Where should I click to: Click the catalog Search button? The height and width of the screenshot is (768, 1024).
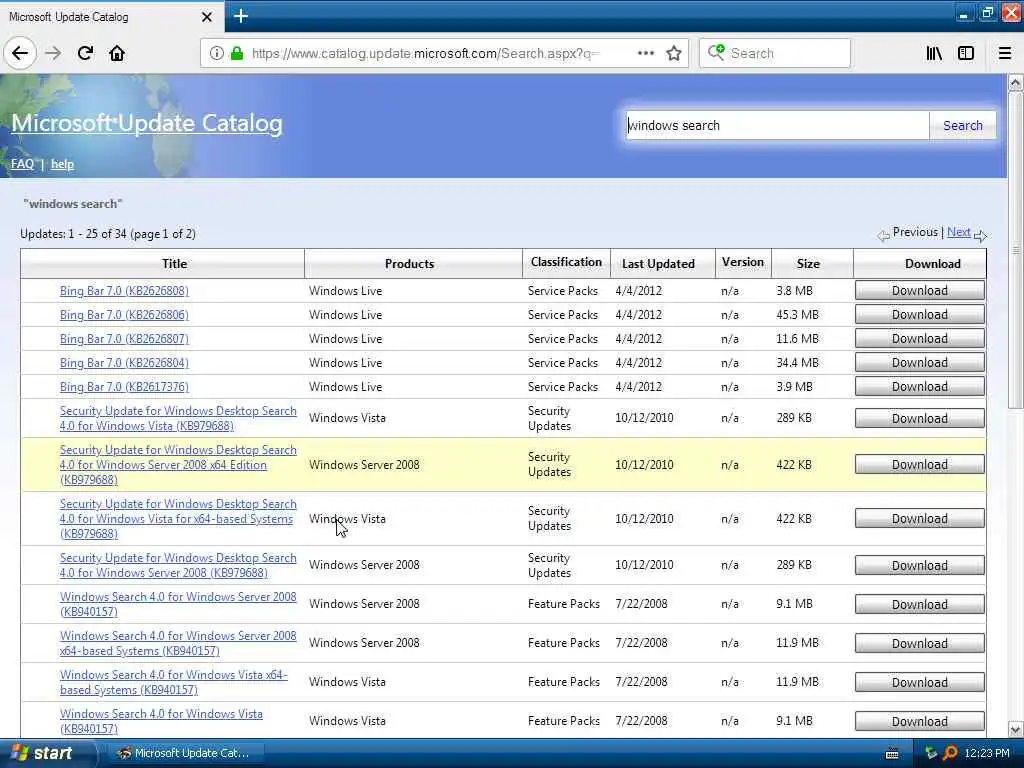point(963,125)
